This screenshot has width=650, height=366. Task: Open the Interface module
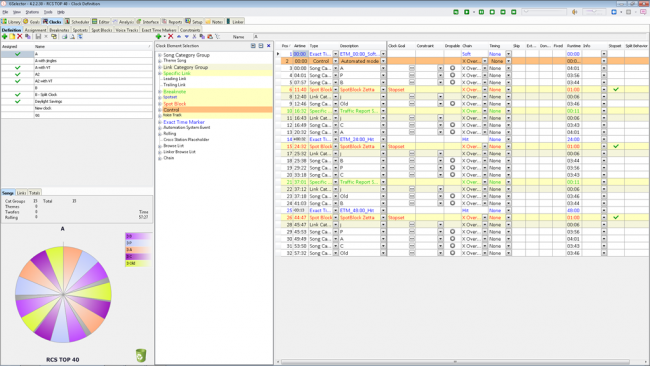point(148,22)
